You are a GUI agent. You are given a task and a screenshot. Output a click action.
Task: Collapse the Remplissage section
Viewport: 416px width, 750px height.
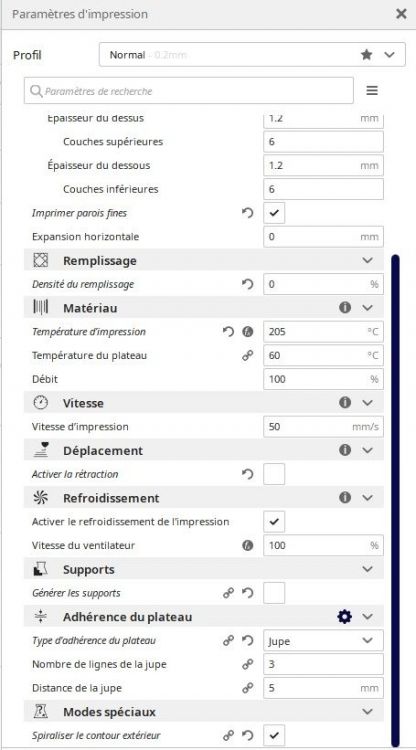tap(367, 260)
